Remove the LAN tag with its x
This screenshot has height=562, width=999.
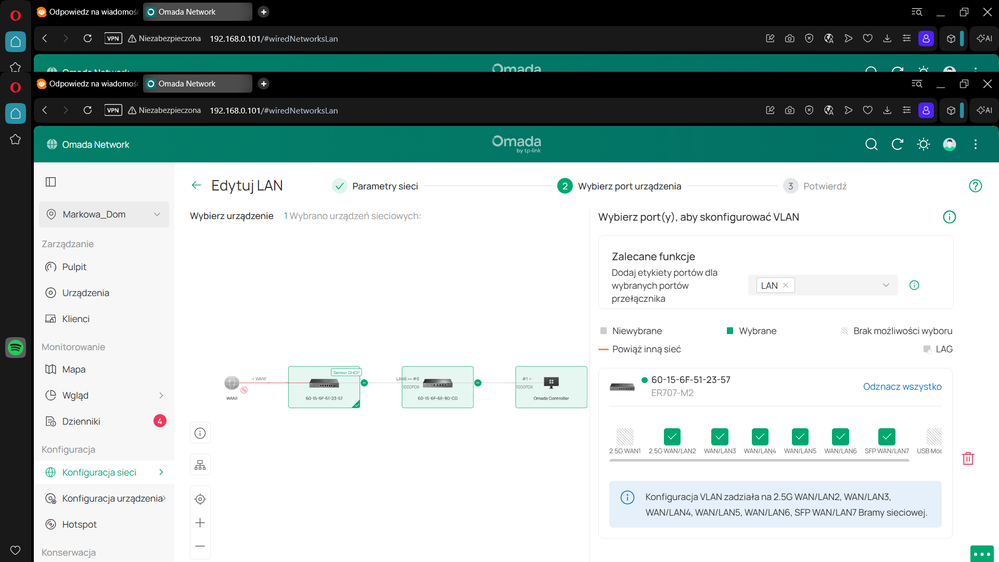click(786, 285)
